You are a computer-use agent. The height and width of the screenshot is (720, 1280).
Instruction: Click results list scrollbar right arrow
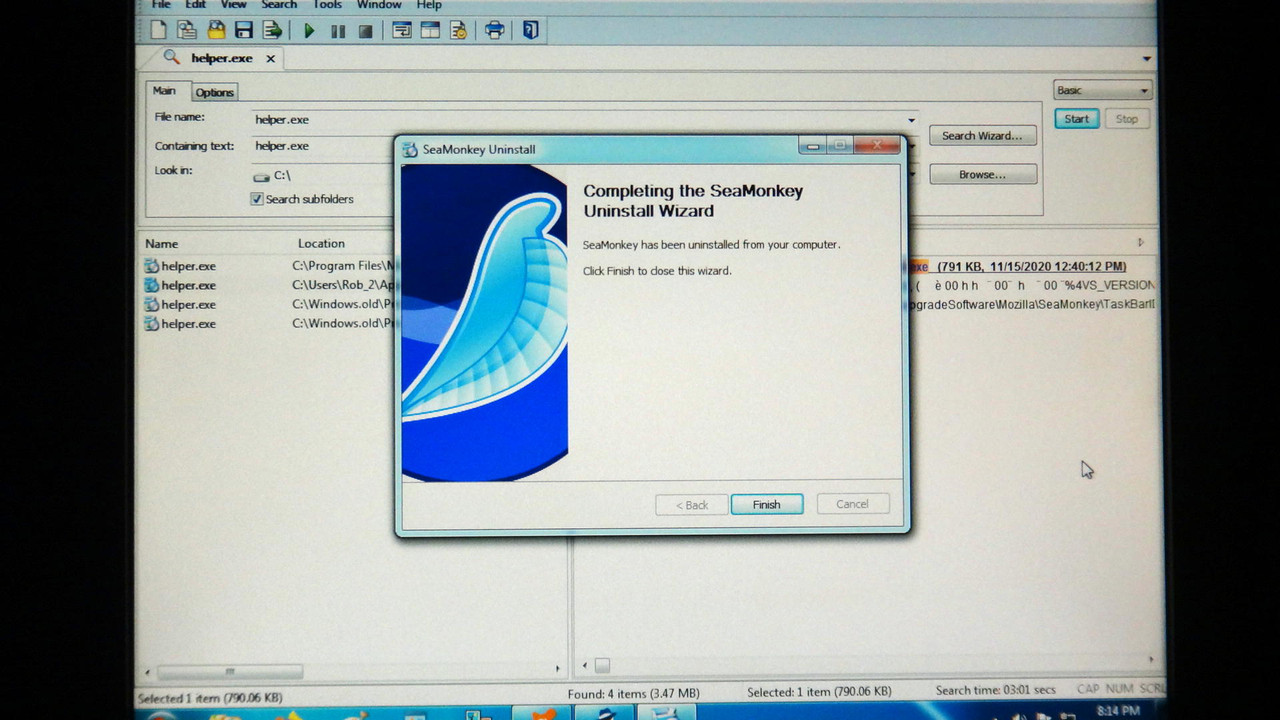558,668
